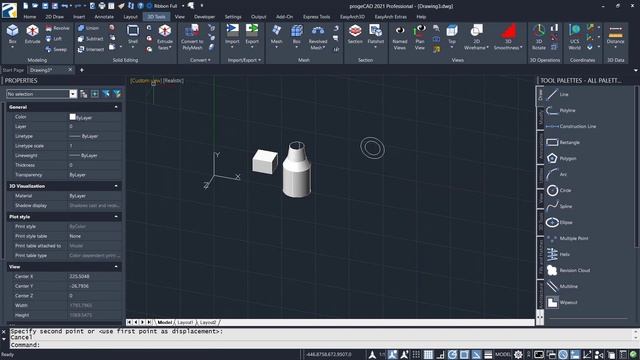Collapse the Plot style section
This screenshot has width=640, height=360.
coord(116,217)
